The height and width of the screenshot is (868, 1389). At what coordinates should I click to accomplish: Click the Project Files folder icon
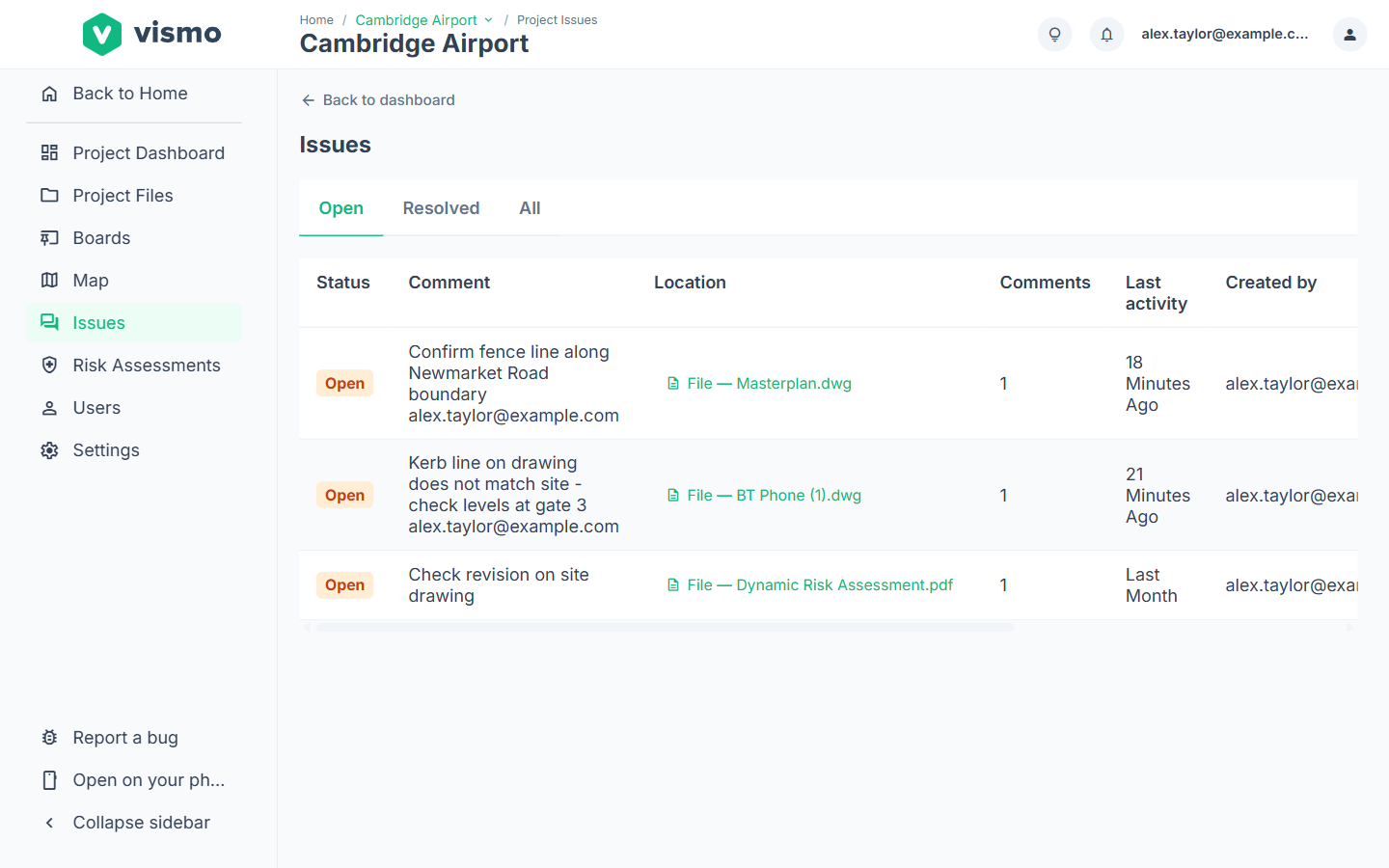coord(49,196)
